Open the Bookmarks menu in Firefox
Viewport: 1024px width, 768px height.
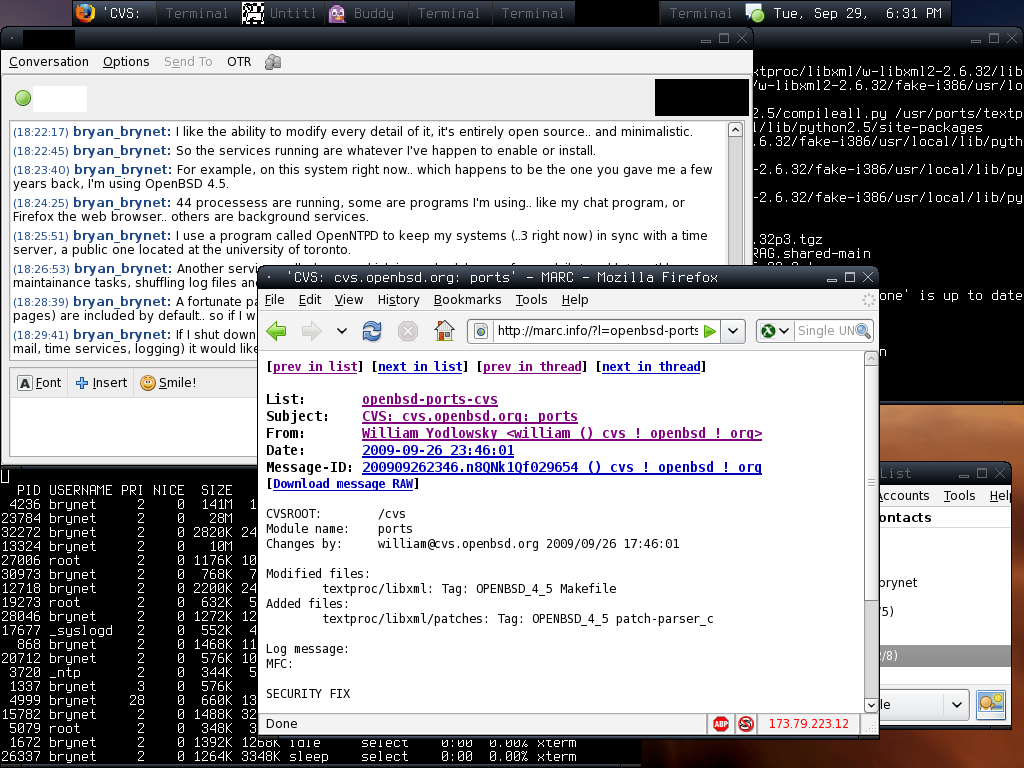[467, 300]
